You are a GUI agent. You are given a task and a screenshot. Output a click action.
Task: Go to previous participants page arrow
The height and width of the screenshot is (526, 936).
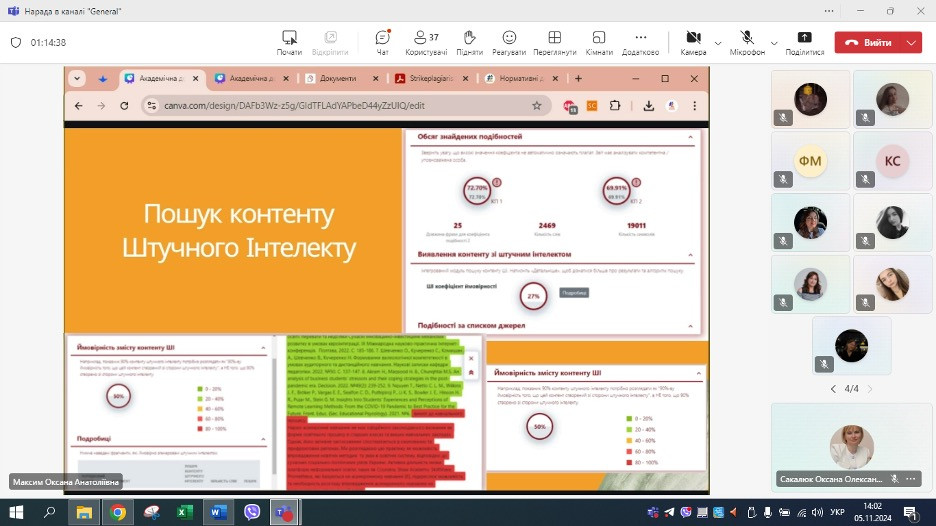click(x=833, y=389)
